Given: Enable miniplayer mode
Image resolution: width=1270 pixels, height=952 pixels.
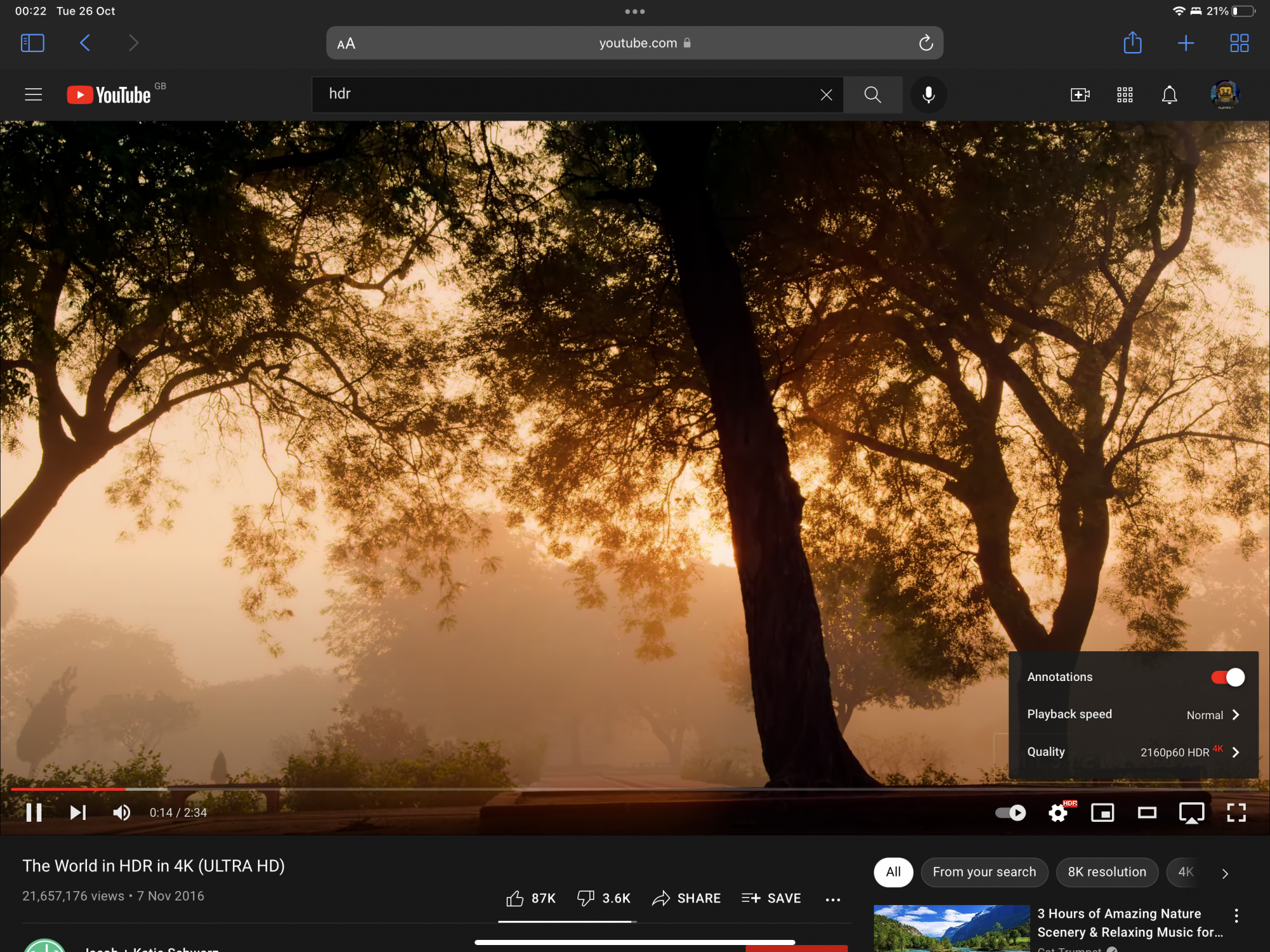Looking at the screenshot, I should tap(1102, 812).
